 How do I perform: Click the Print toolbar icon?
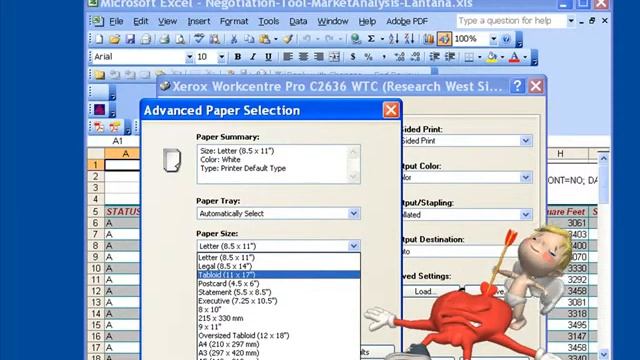pyautogui.click(x=164, y=39)
